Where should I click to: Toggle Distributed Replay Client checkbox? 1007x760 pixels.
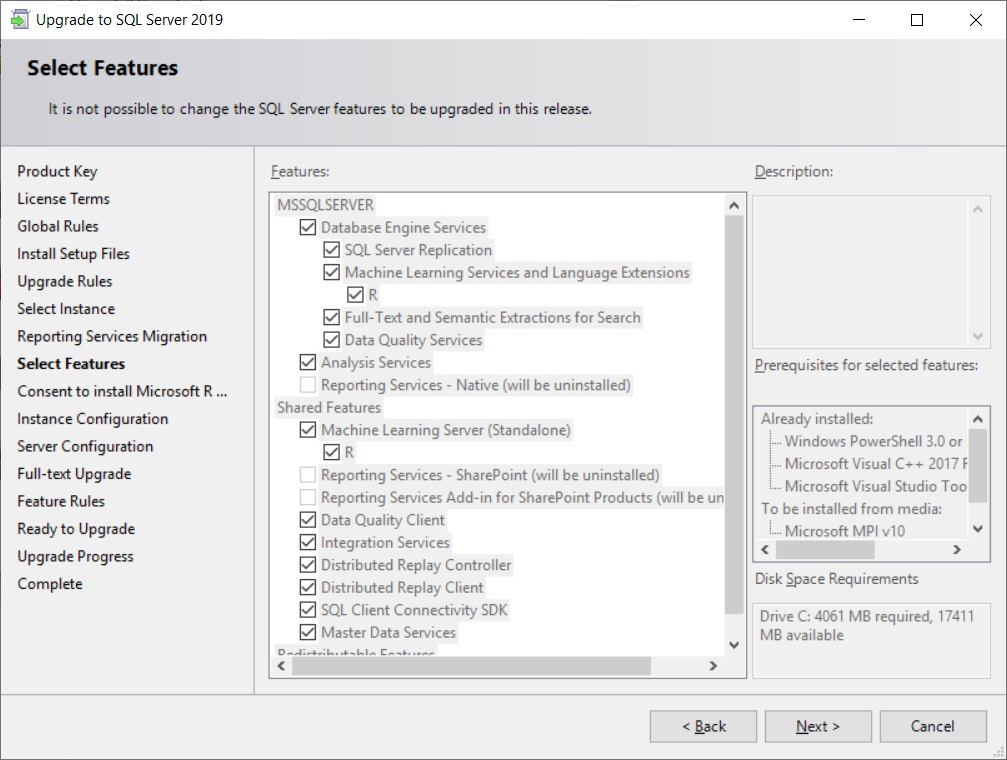click(308, 587)
